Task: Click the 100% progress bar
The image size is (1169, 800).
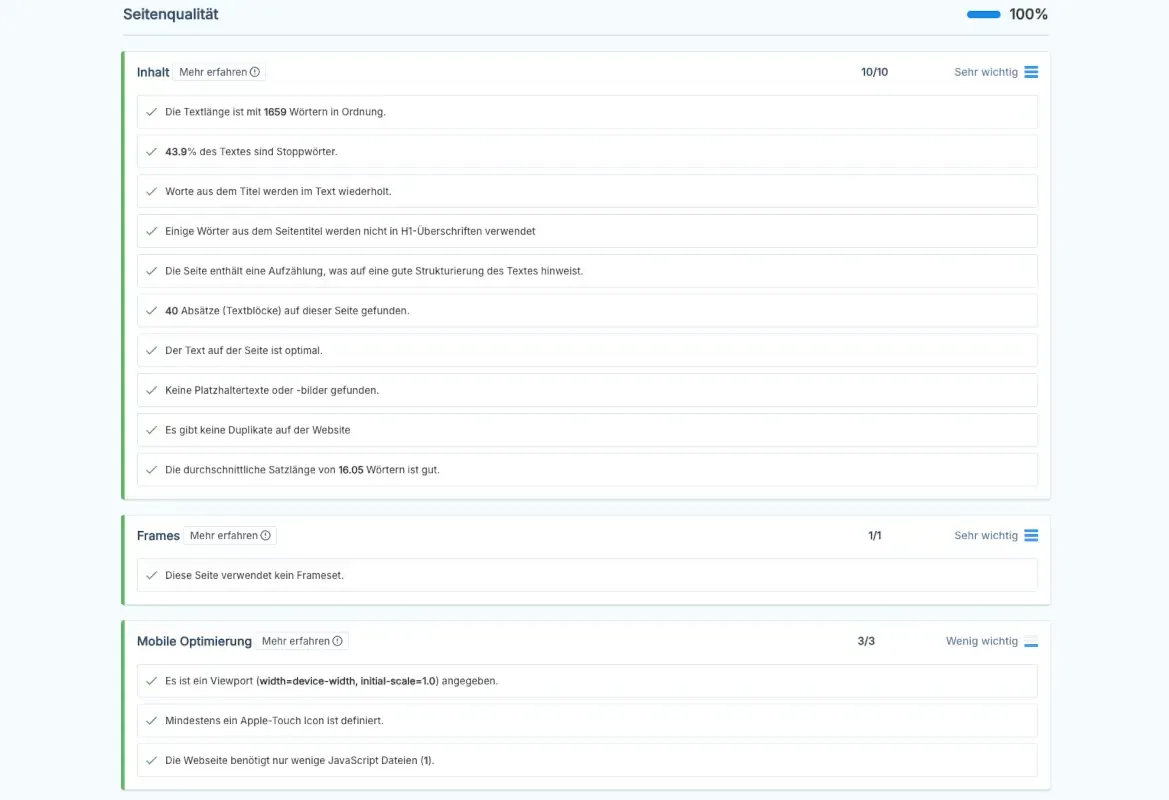Action: point(983,14)
